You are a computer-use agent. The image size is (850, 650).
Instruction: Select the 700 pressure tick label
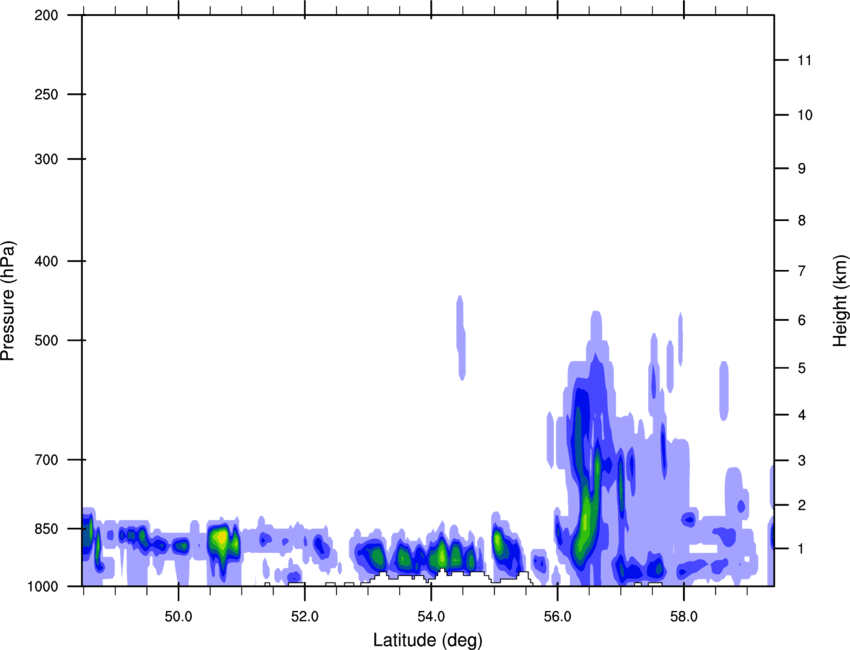(46, 460)
